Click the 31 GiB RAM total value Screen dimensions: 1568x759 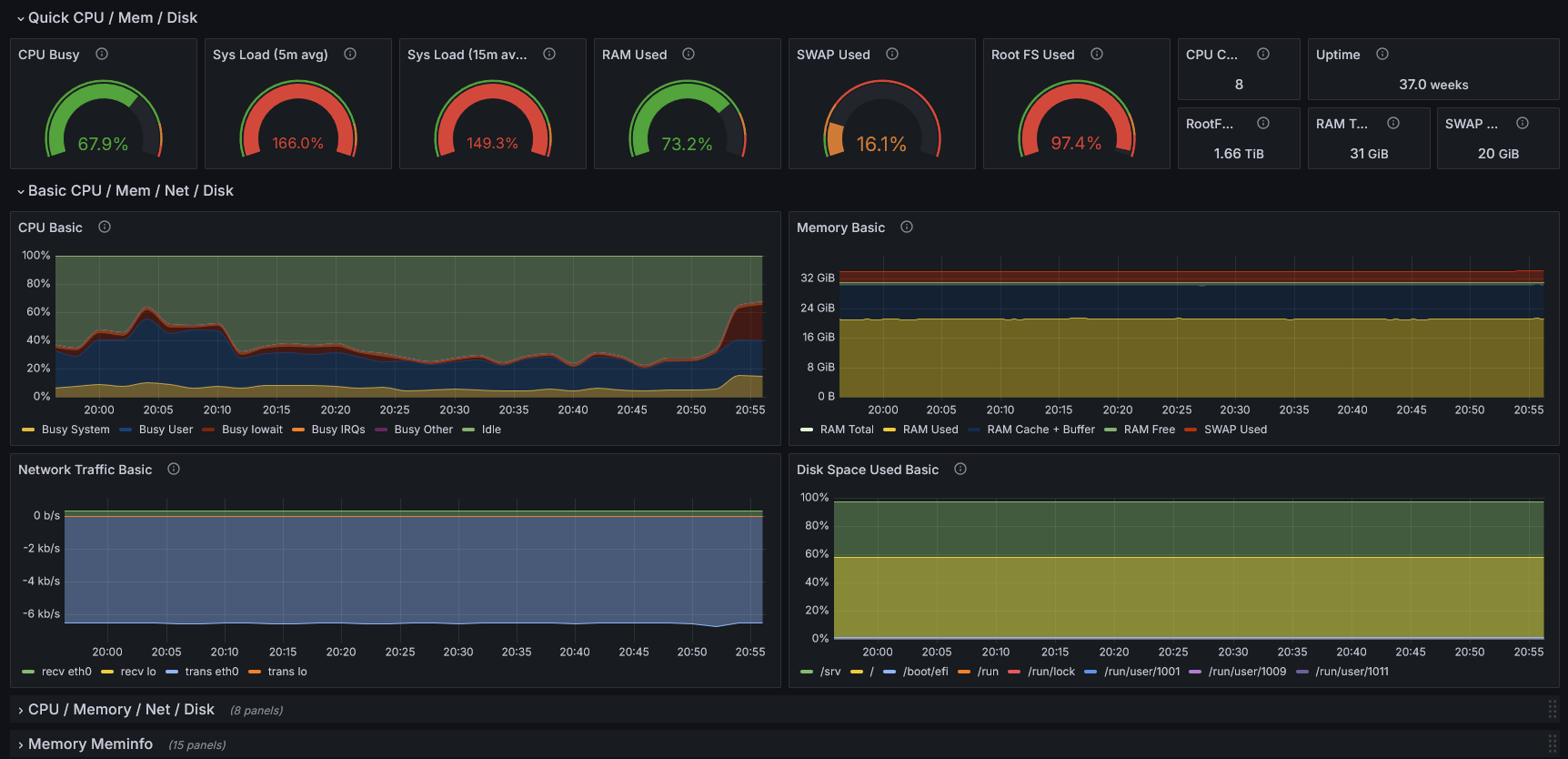point(1369,154)
